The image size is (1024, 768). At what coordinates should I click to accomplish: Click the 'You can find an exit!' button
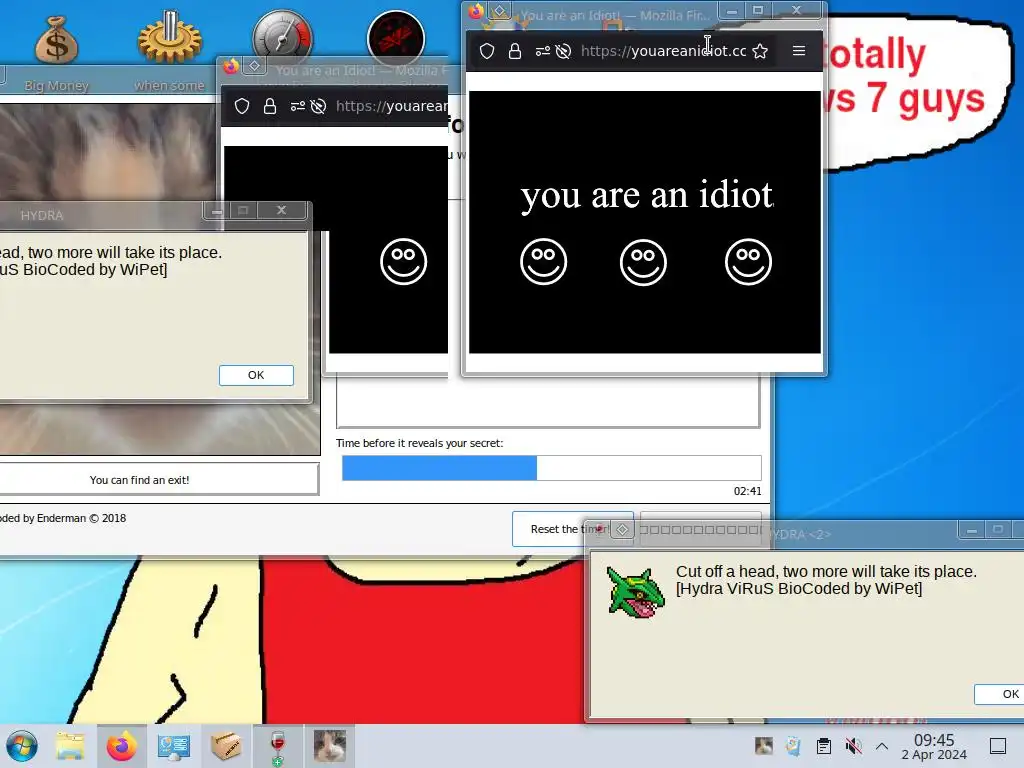[x=140, y=480]
